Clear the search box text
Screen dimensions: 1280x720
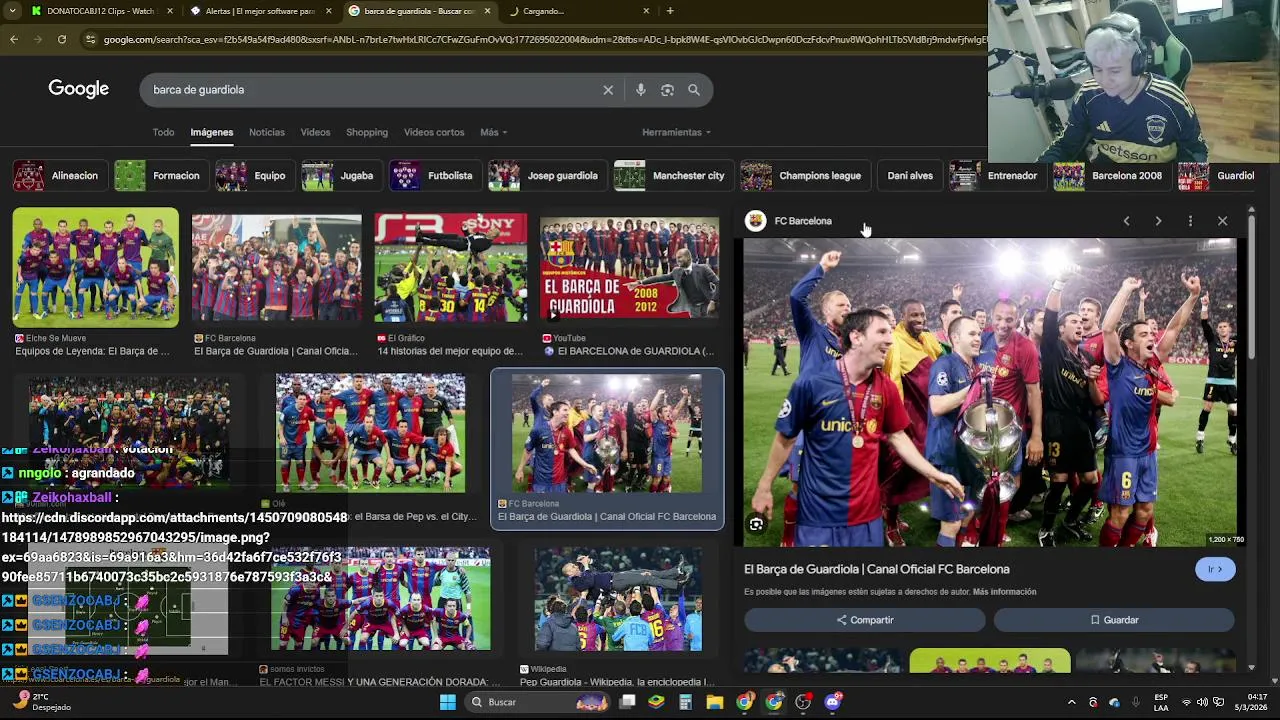pyautogui.click(x=608, y=90)
